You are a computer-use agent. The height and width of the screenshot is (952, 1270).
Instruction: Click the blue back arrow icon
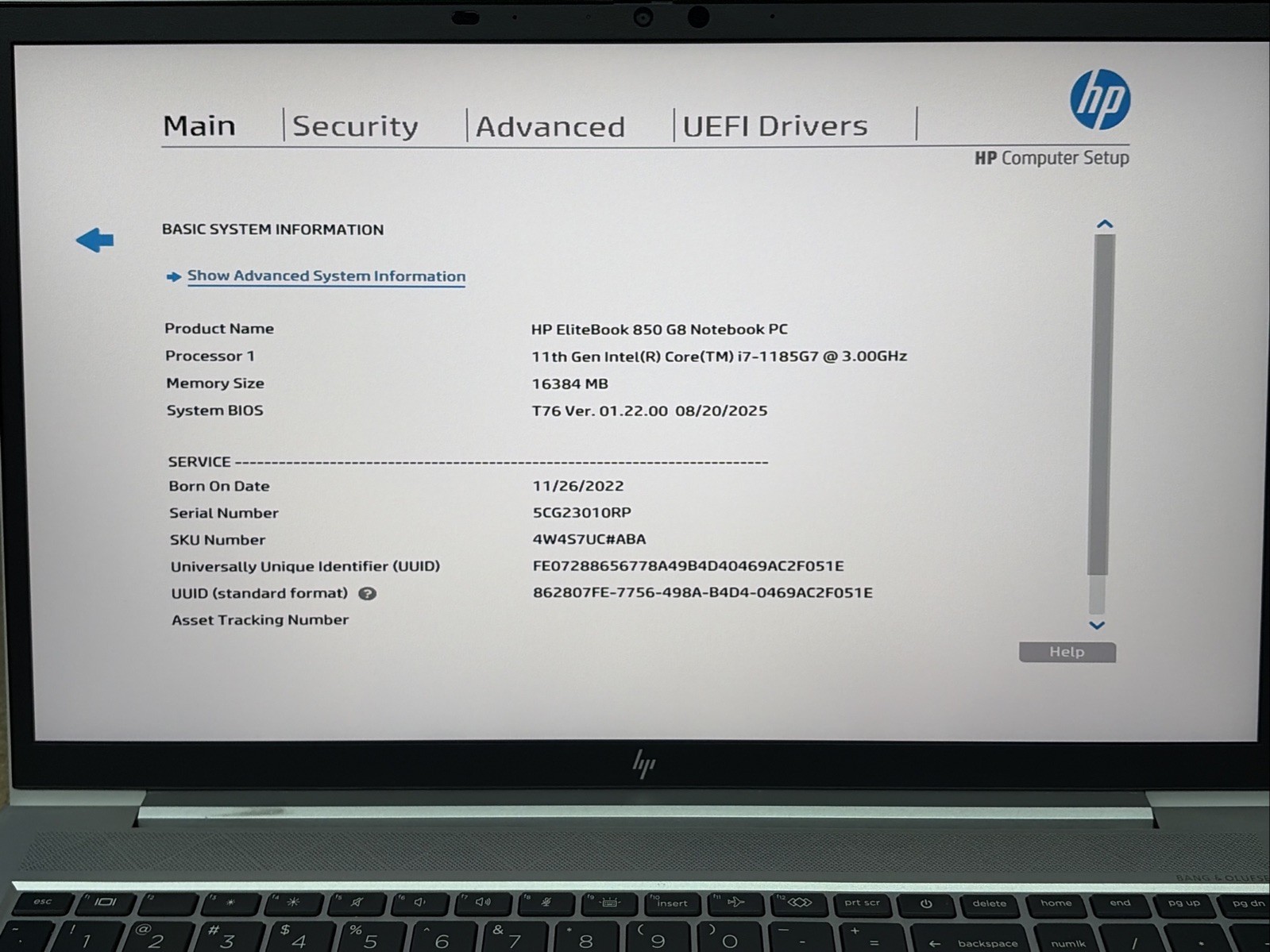click(x=95, y=240)
